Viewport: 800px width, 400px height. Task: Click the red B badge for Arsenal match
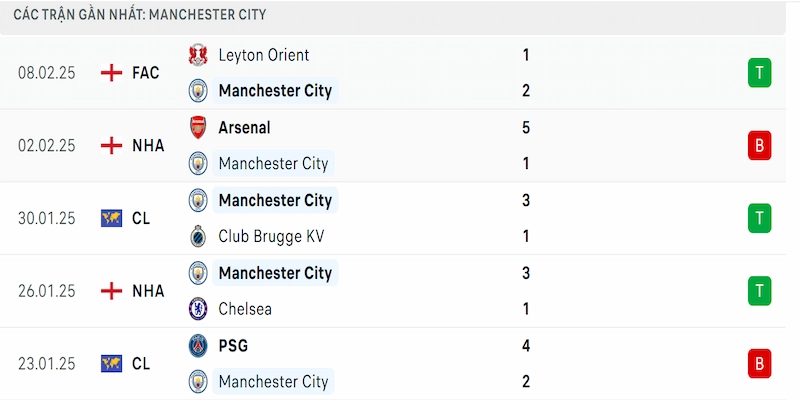(x=760, y=145)
